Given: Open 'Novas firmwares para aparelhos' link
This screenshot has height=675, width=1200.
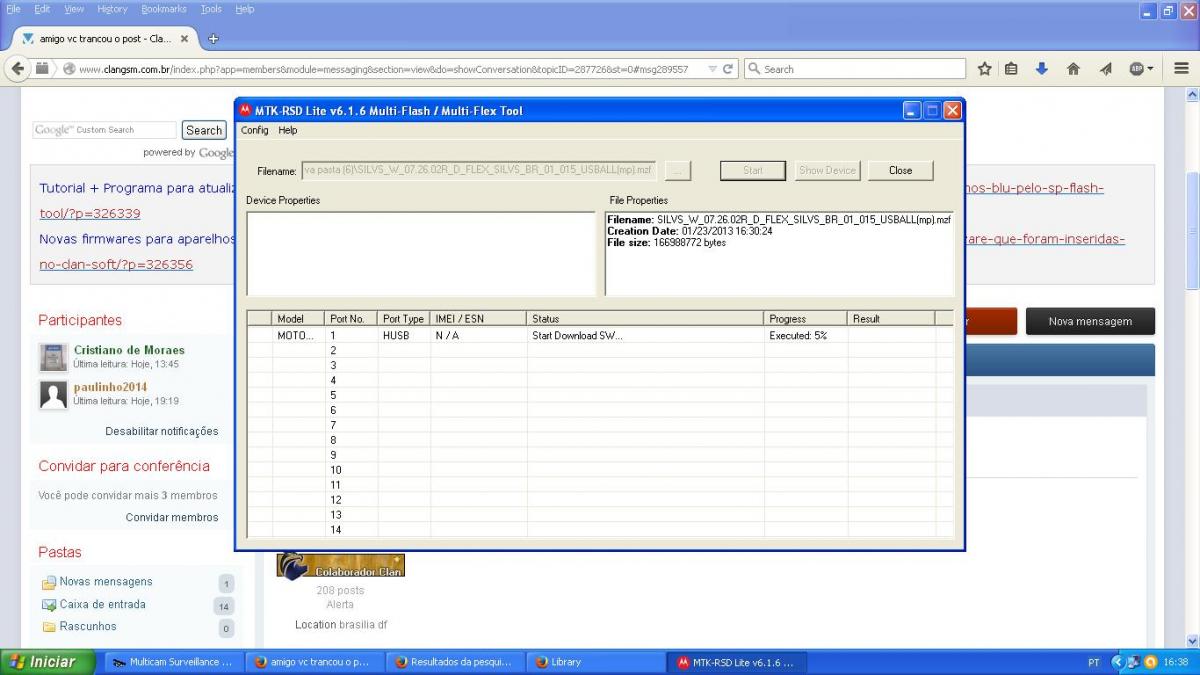Looking at the screenshot, I should click(137, 239).
